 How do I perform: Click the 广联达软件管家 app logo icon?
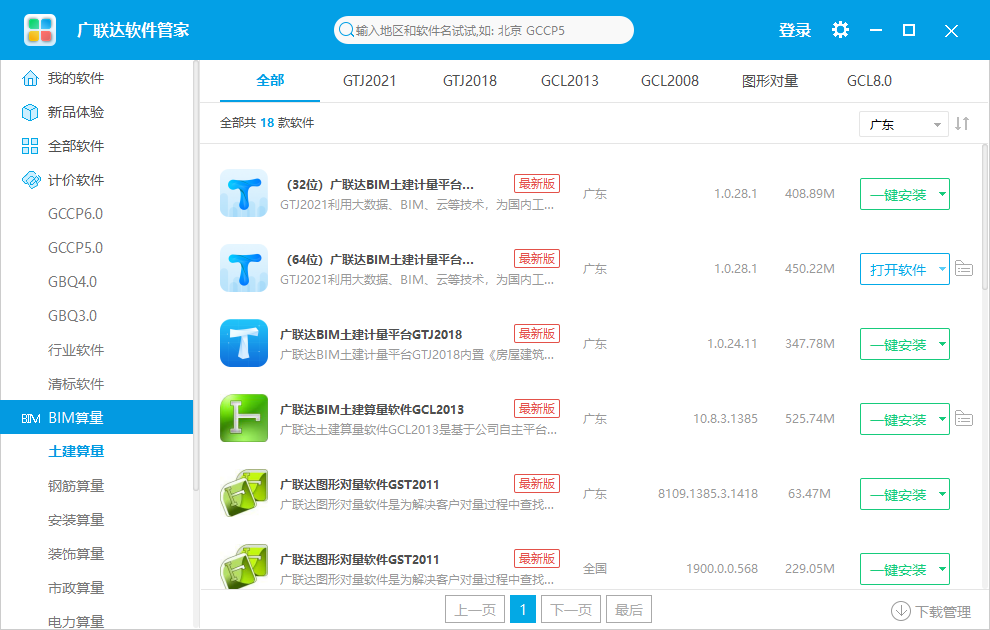pos(40,30)
